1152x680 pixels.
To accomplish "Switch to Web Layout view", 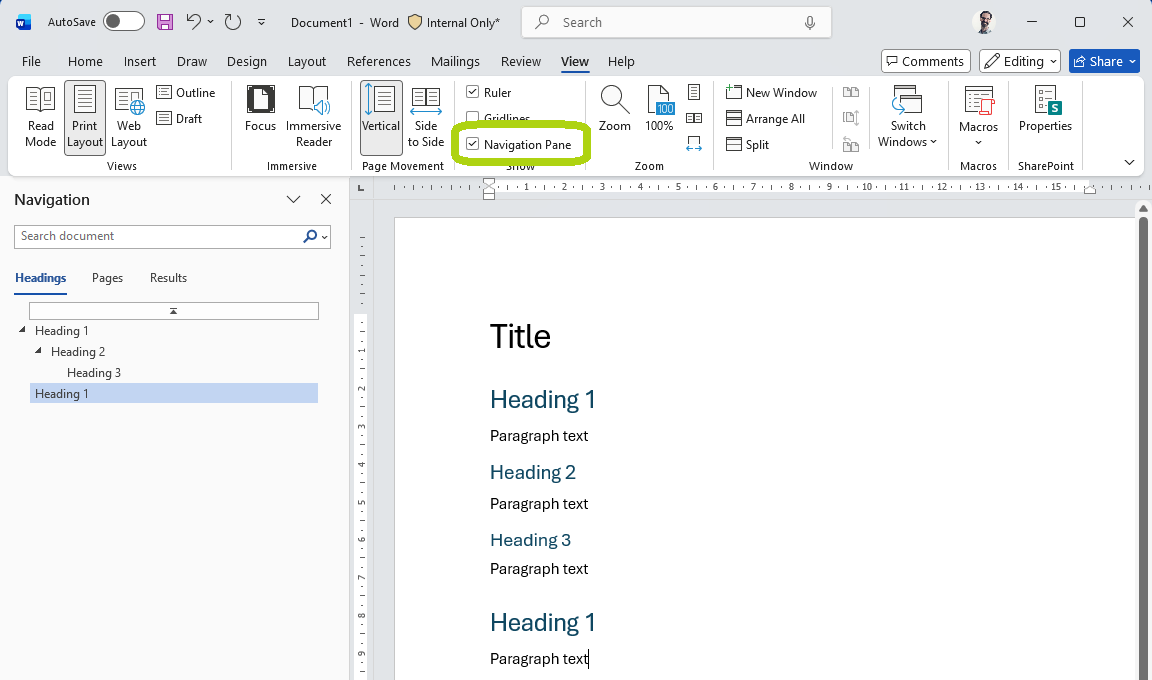I will coord(129,117).
